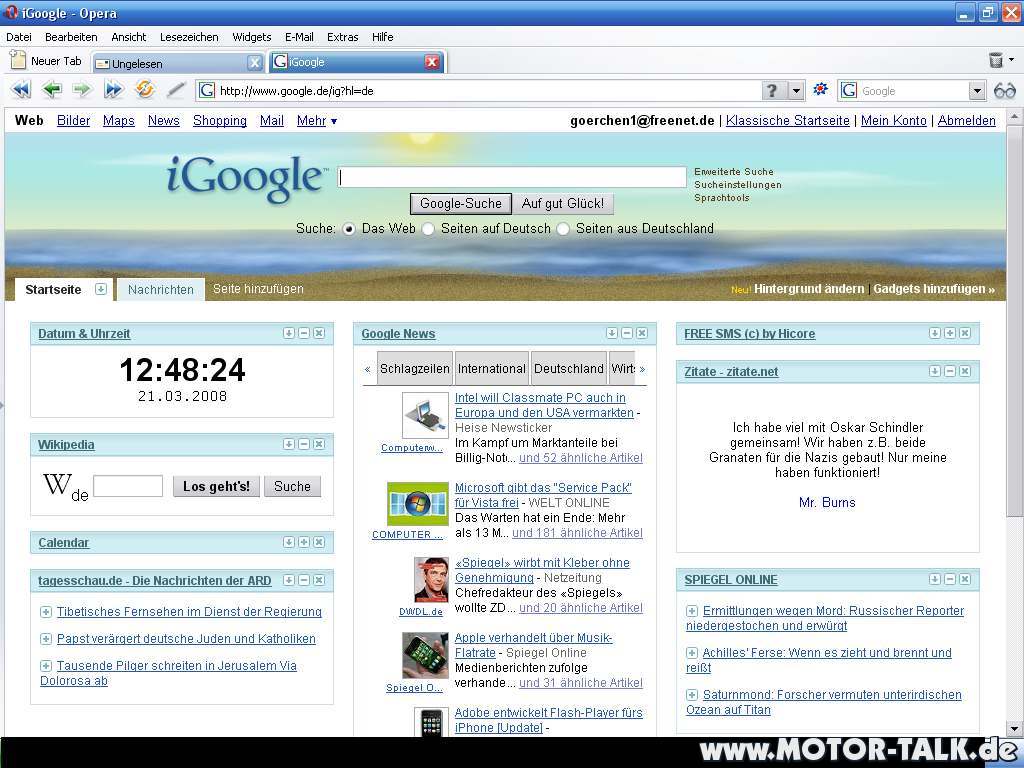Expand the Papst verärgert deutsche Juden item
The height and width of the screenshot is (768, 1024).
click(x=46, y=639)
